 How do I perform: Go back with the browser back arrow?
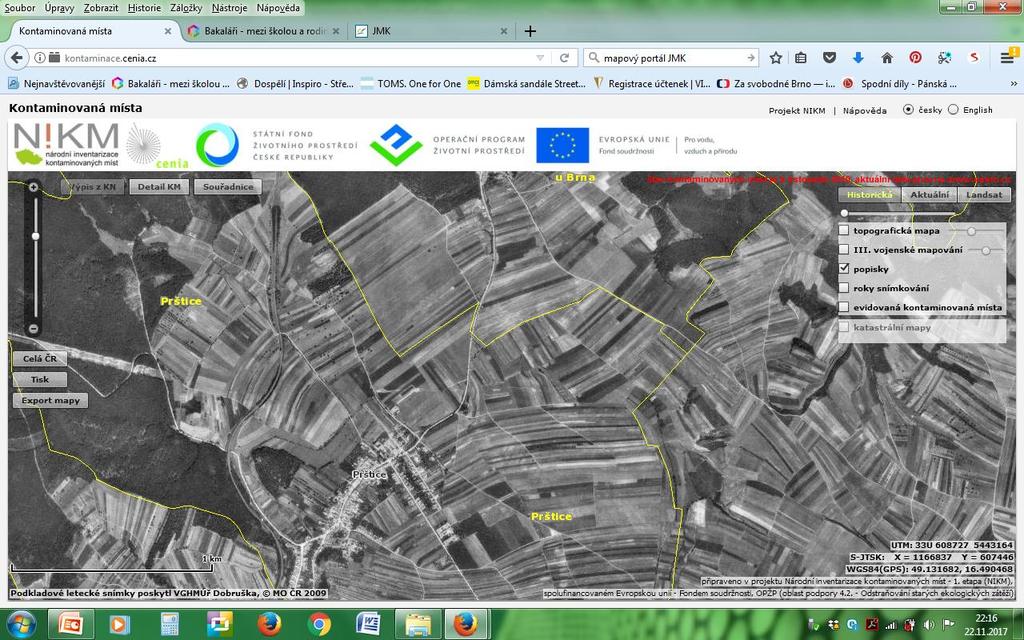pyautogui.click(x=17, y=58)
